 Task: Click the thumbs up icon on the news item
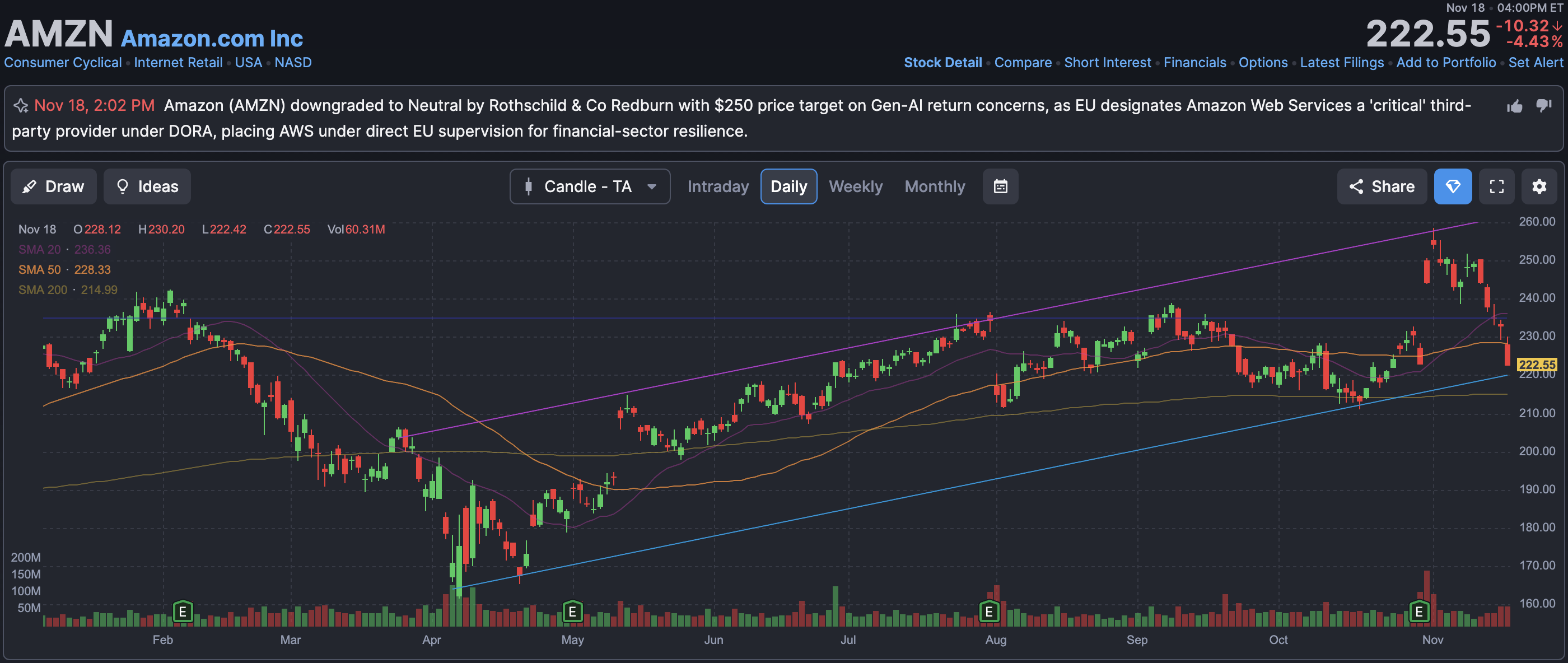(x=1514, y=106)
